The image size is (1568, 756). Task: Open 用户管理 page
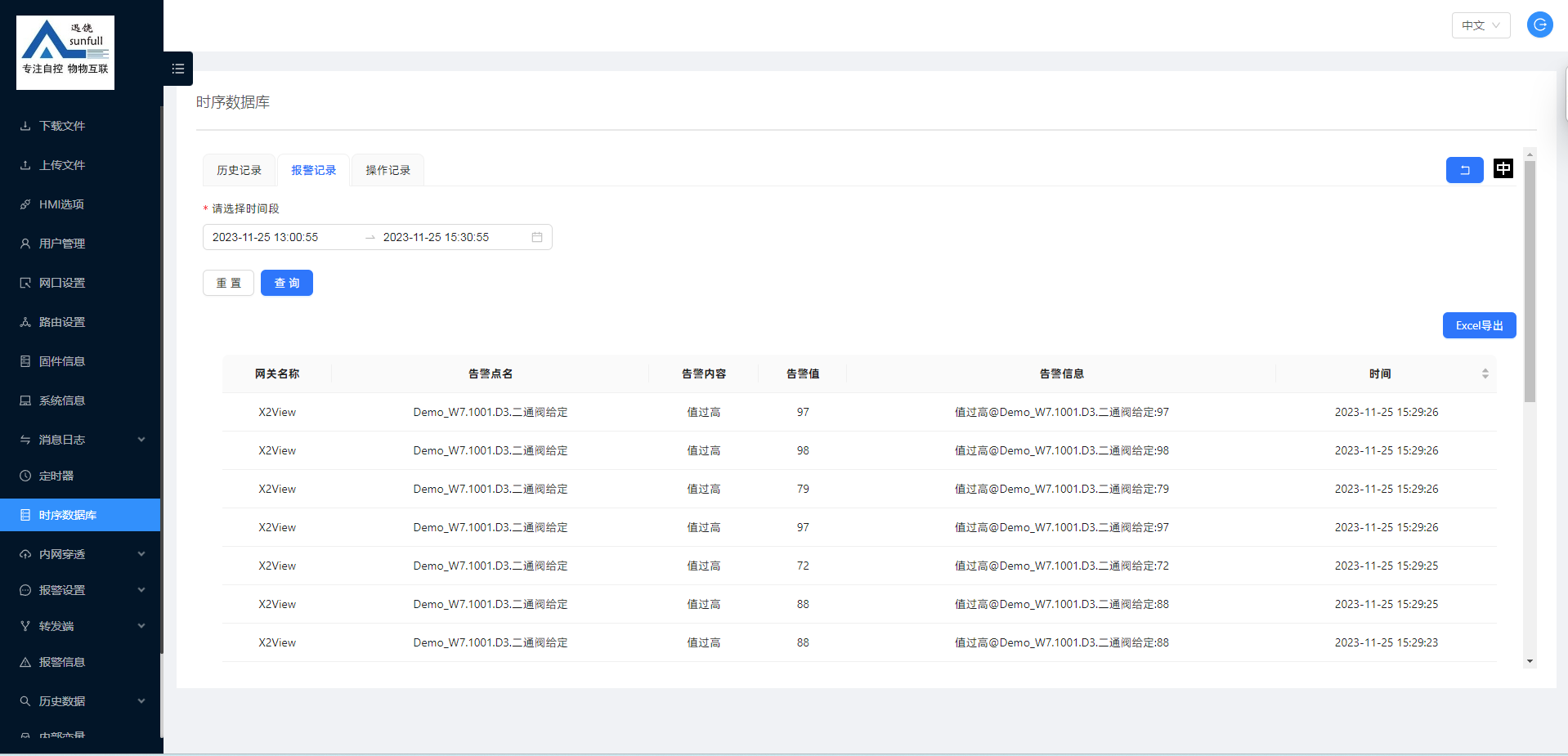click(62, 244)
